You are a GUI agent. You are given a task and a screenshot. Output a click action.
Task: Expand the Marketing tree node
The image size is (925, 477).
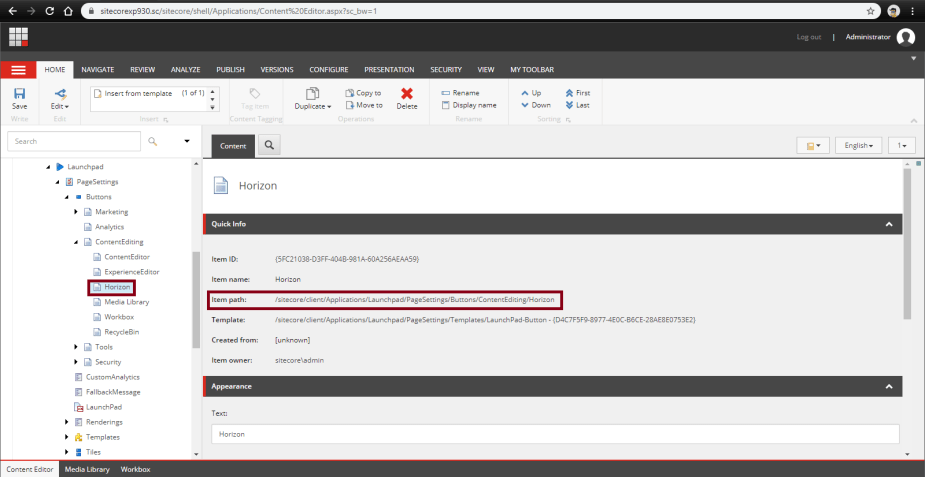76,212
